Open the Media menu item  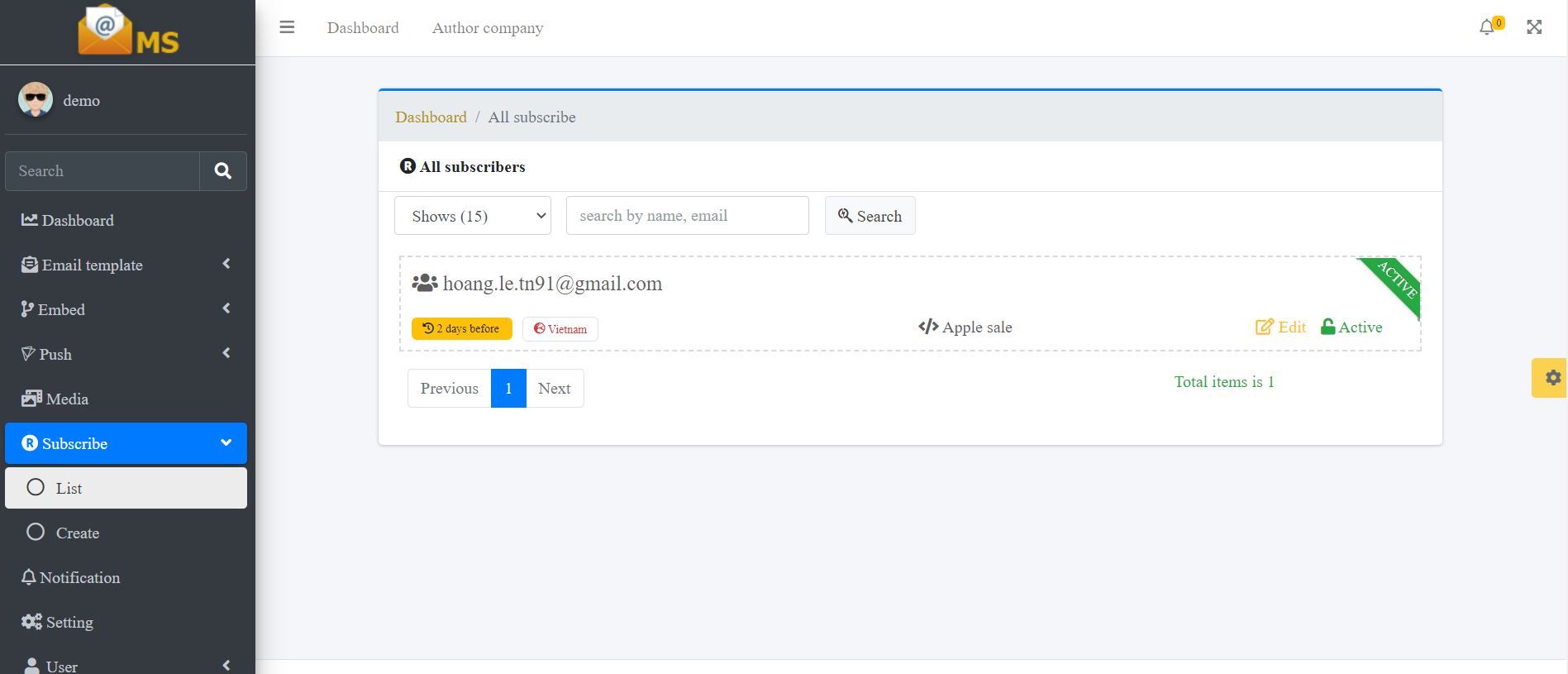[67, 399]
